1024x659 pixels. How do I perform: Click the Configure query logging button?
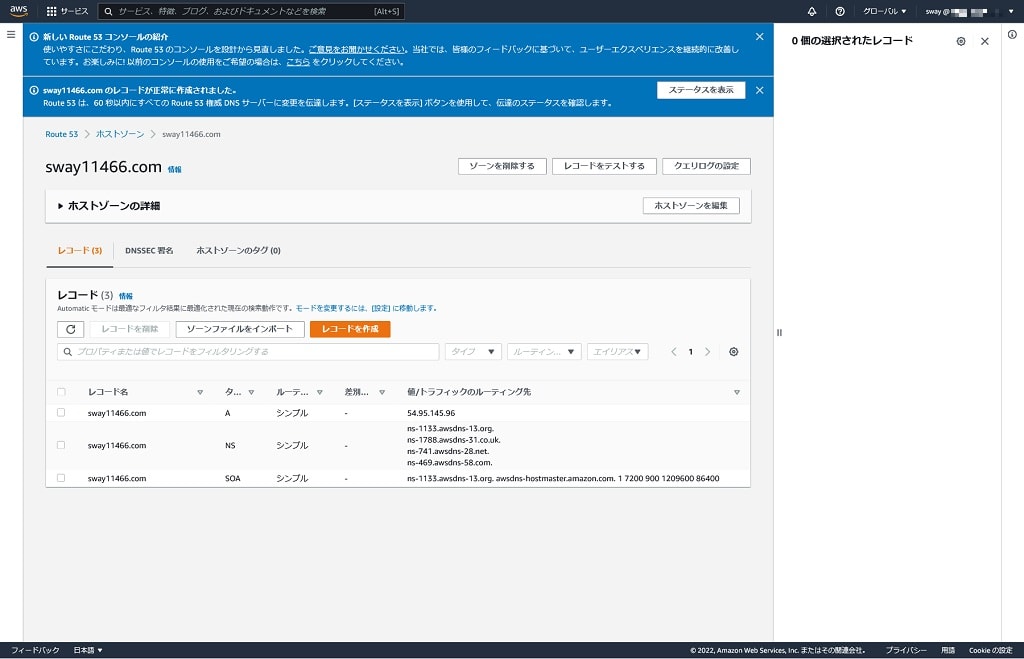coord(706,166)
